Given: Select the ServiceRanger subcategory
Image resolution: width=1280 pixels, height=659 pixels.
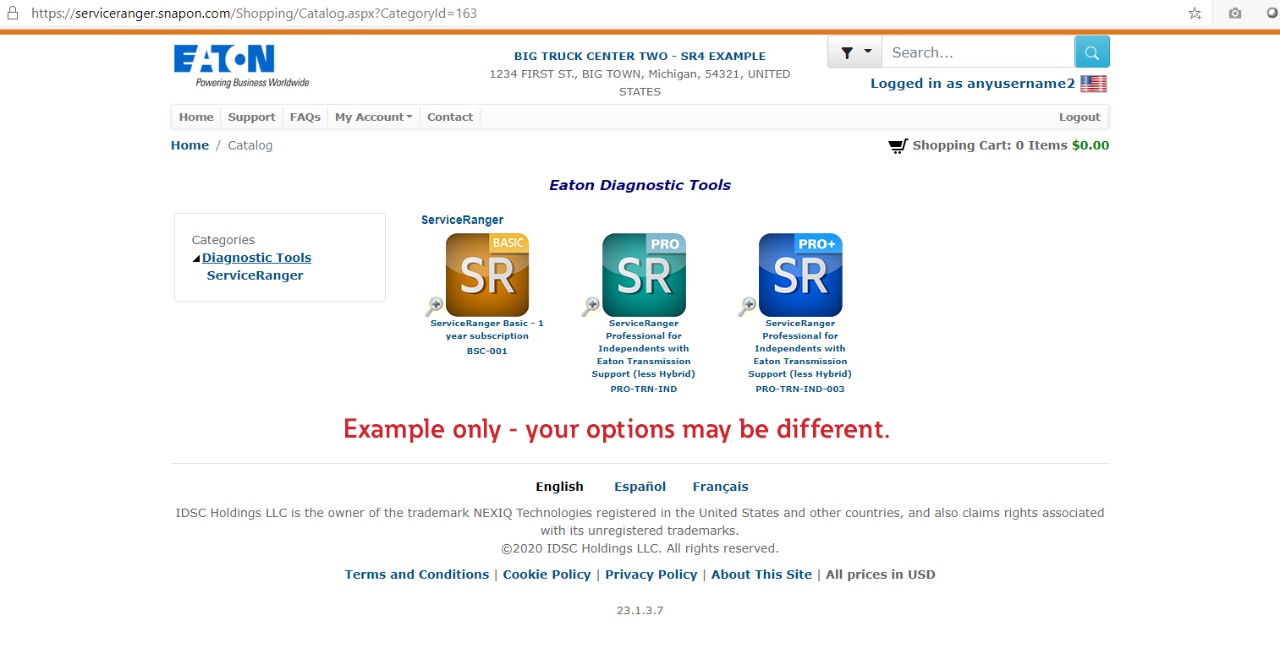Looking at the screenshot, I should coord(255,276).
